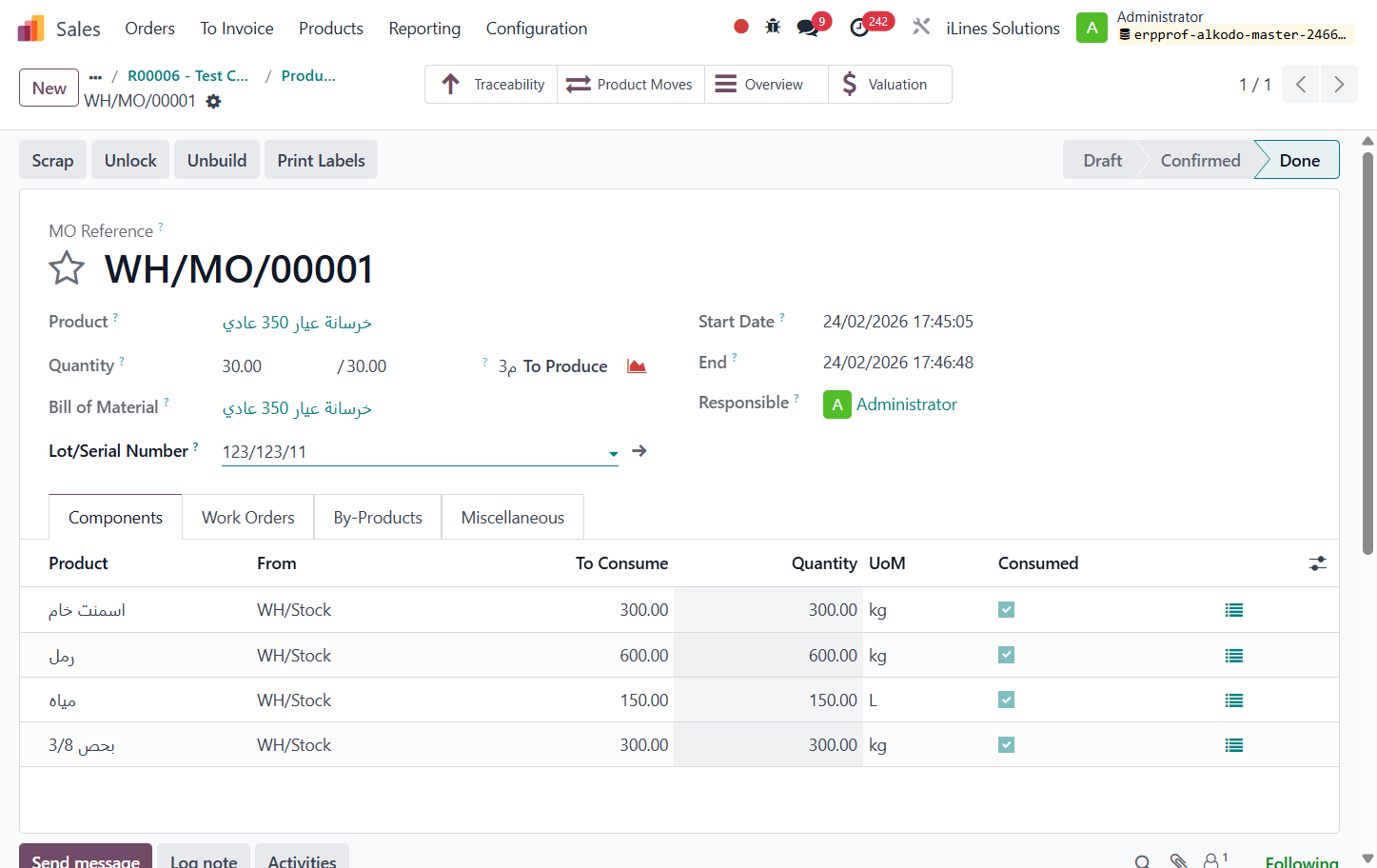Open the Valuation smart button

click(x=890, y=84)
